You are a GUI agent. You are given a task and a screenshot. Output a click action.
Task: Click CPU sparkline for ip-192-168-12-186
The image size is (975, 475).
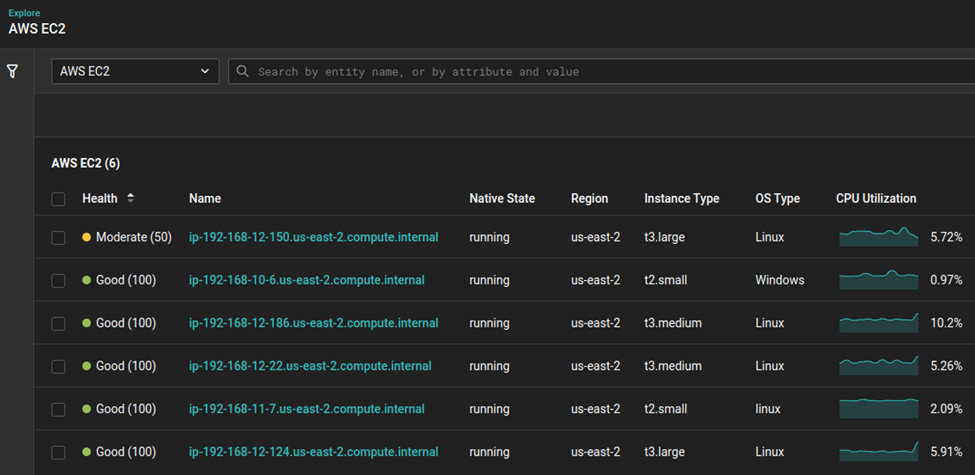click(879, 323)
